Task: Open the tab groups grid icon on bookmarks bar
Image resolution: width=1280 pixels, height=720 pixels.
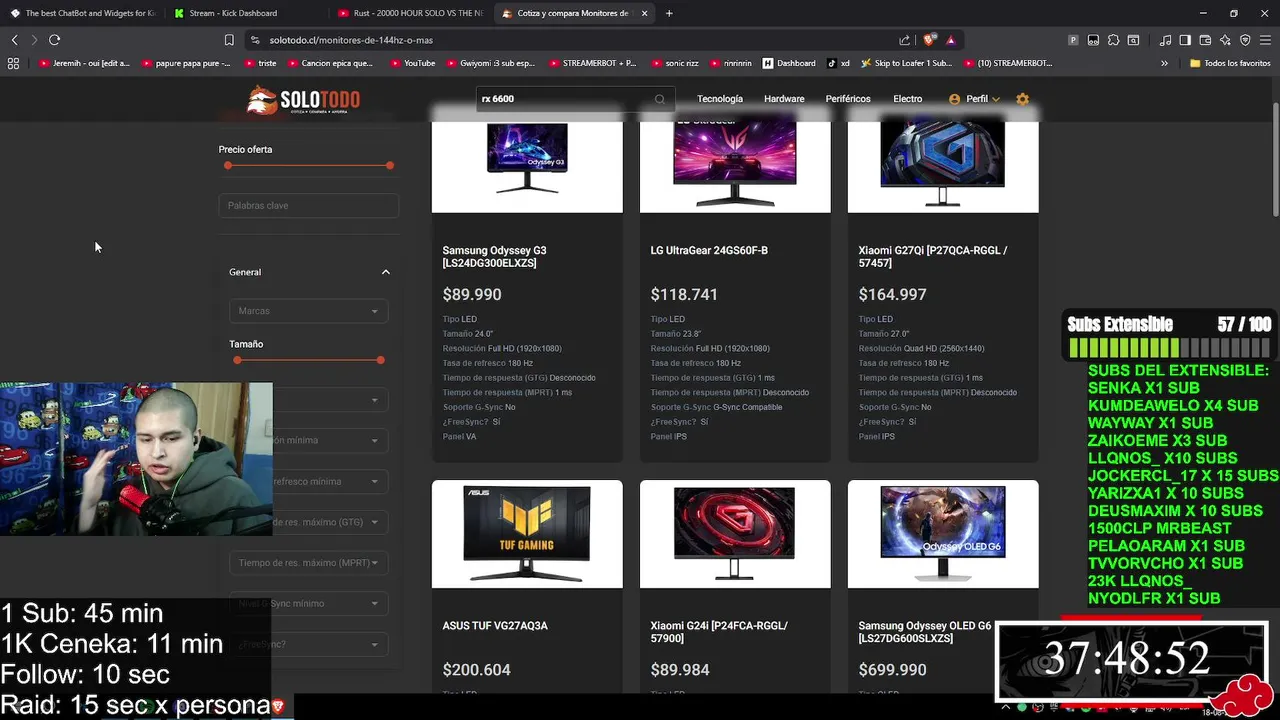Action: pos(13,63)
